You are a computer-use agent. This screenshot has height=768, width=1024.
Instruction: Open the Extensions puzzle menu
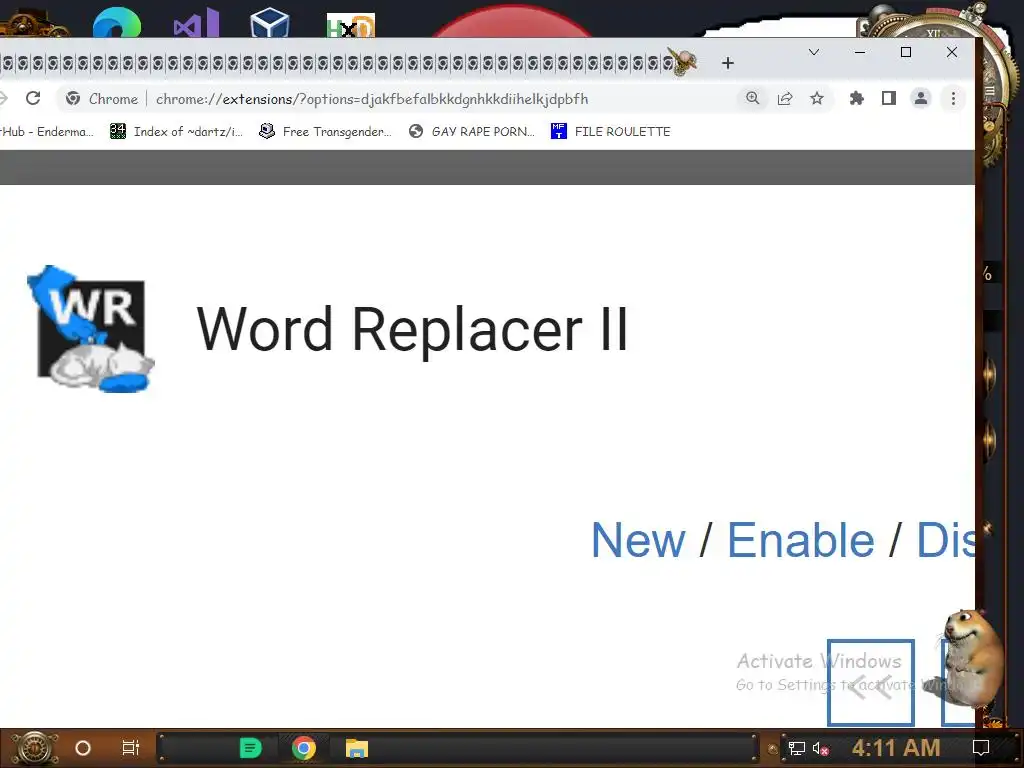[x=856, y=99]
